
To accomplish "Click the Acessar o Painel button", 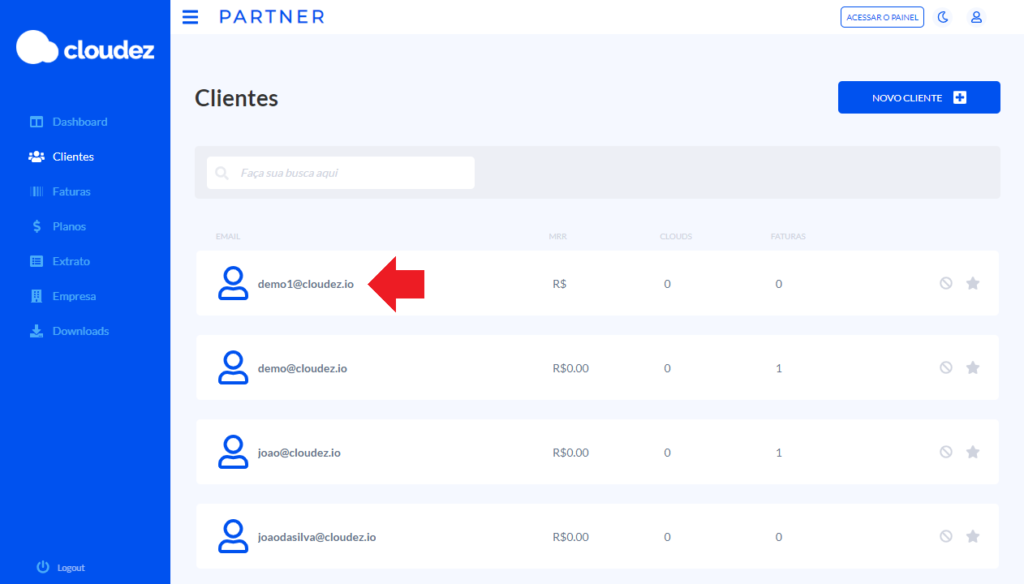I will coord(882,17).
